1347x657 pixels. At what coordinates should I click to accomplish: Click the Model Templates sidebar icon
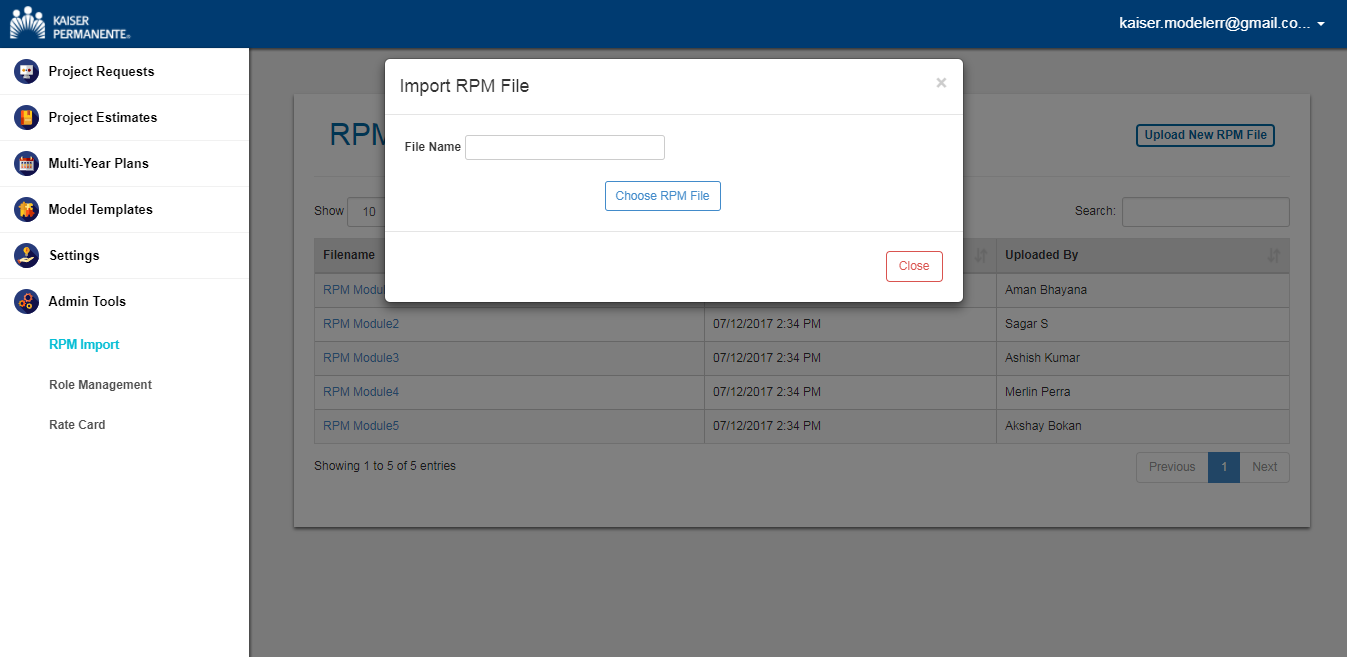click(x=26, y=210)
